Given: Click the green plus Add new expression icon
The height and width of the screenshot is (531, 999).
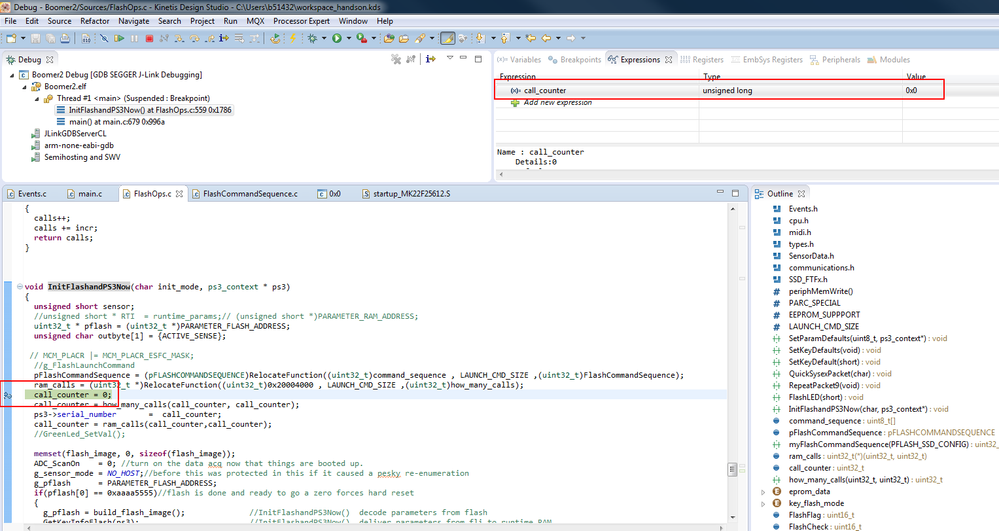Looking at the screenshot, I should 515,103.
